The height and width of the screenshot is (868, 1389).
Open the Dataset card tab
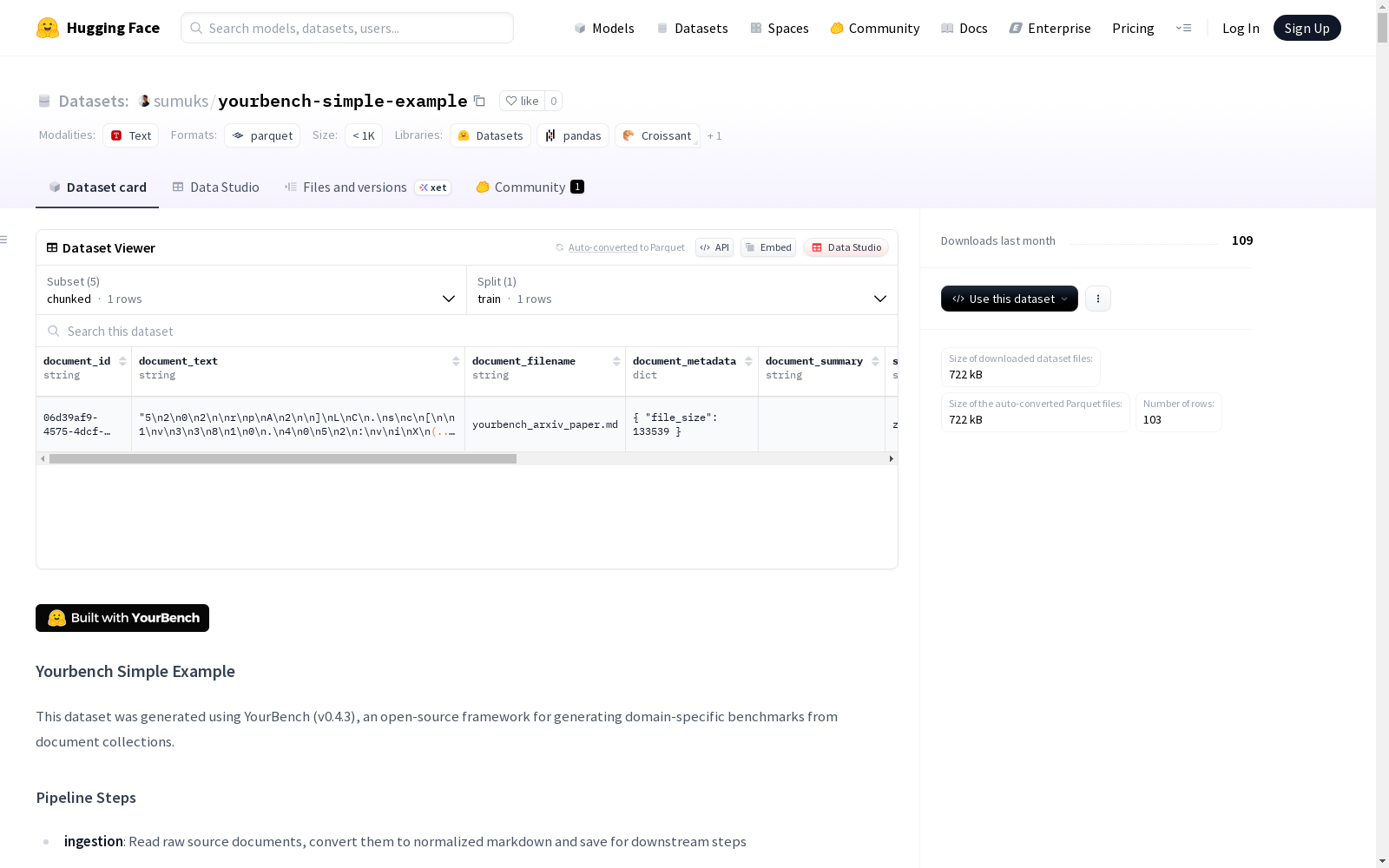pos(97,187)
